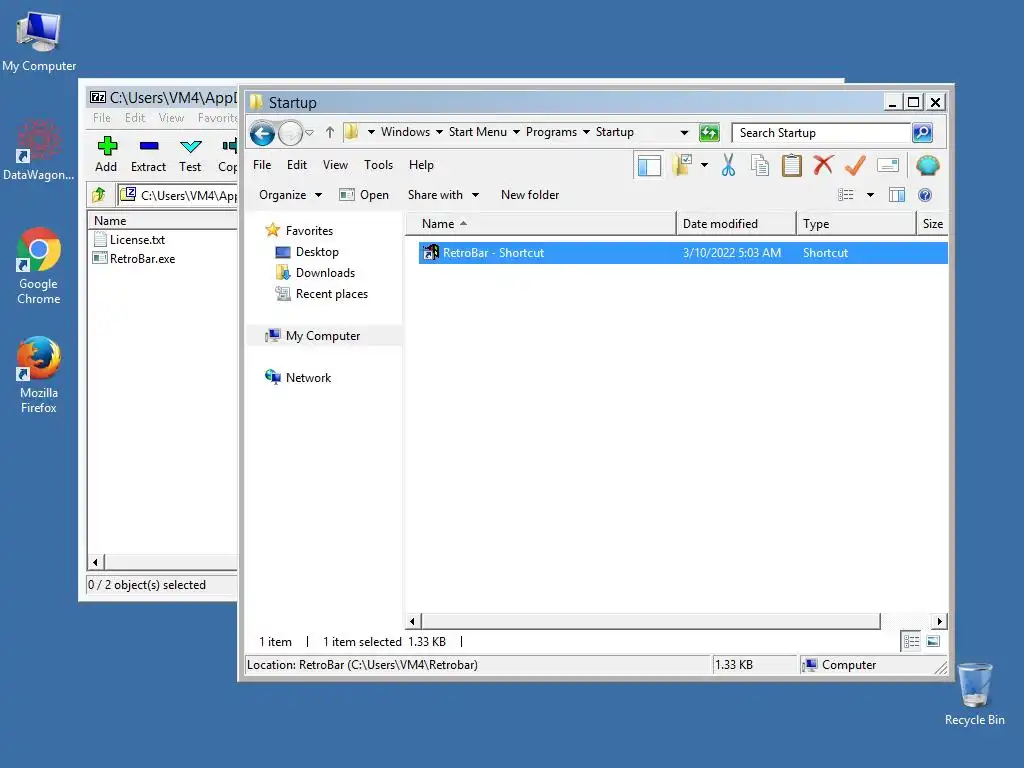Click the Paste clipboard icon
1024x768 pixels.
coord(792,165)
